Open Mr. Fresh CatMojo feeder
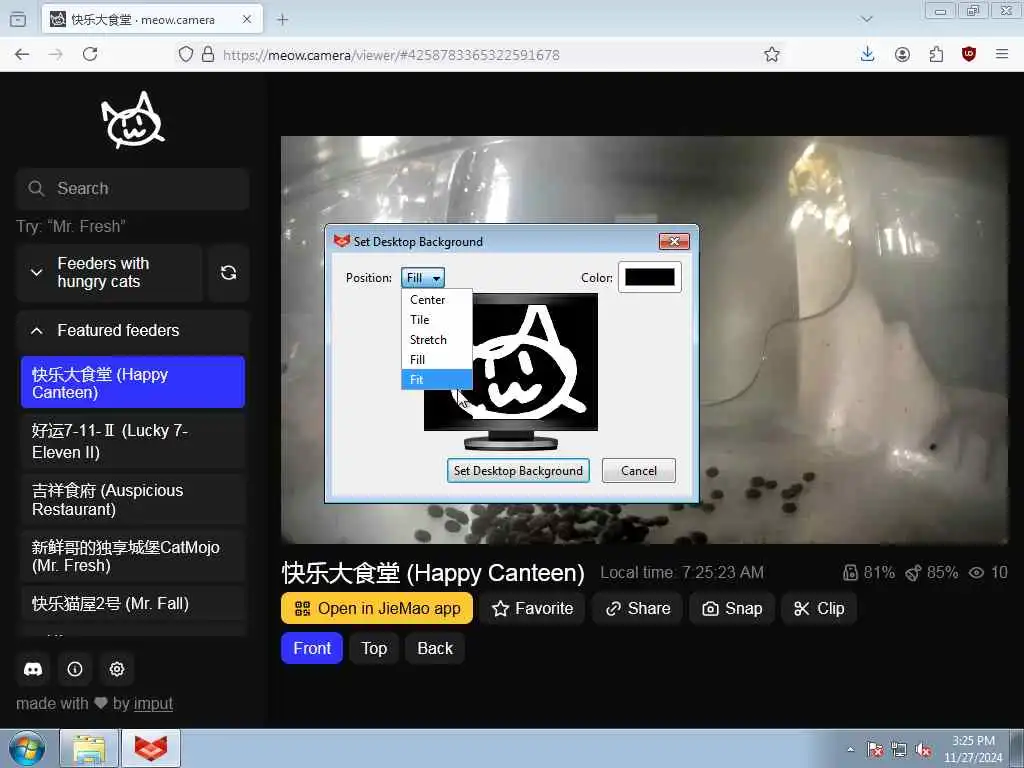The width and height of the screenshot is (1024, 768). tap(133, 556)
